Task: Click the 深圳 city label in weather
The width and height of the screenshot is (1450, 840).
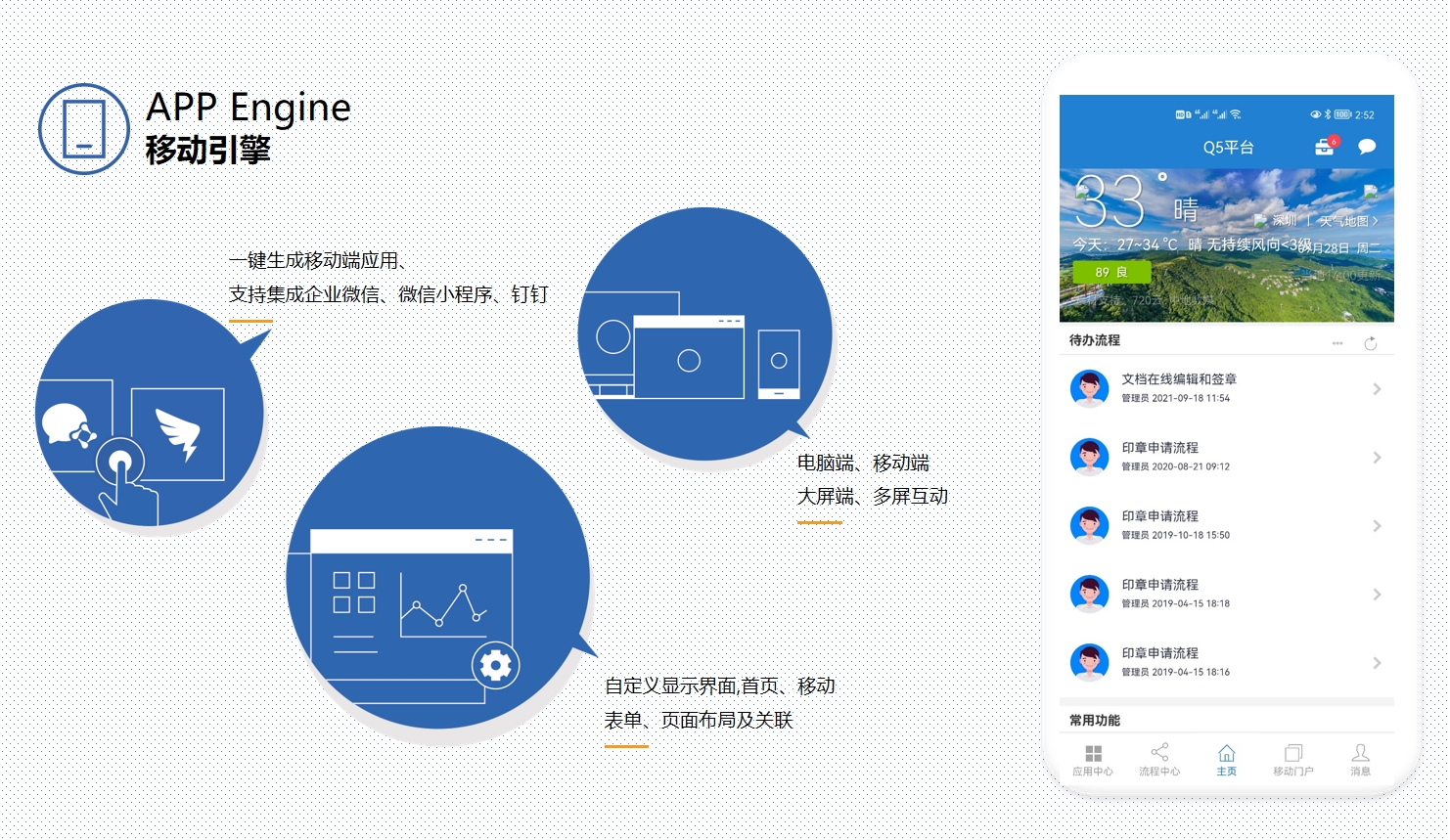Action: pyautogui.click(x=1284, y=221)
